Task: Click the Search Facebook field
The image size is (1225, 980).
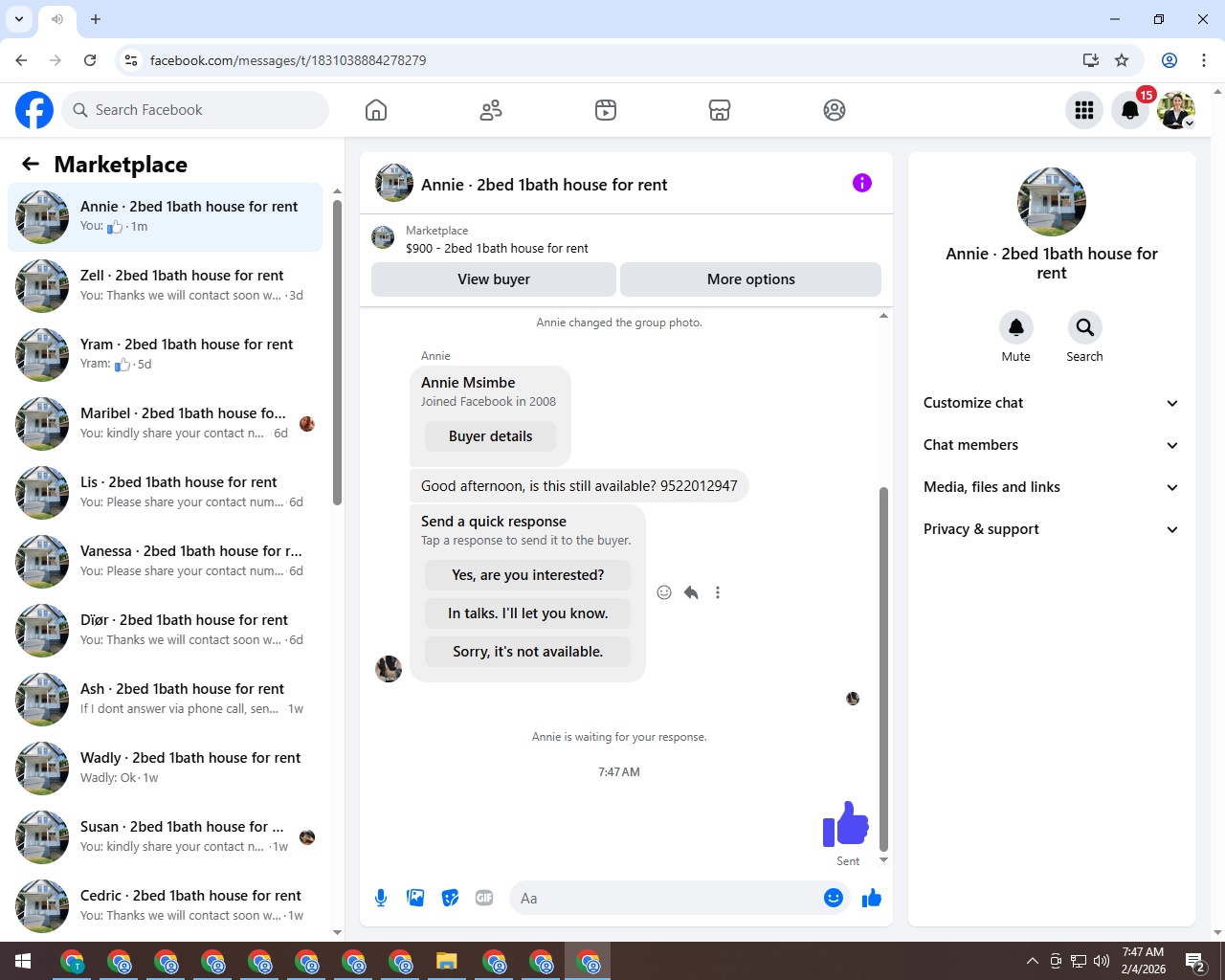Action: pyautogui.click(x=195, y=110)
